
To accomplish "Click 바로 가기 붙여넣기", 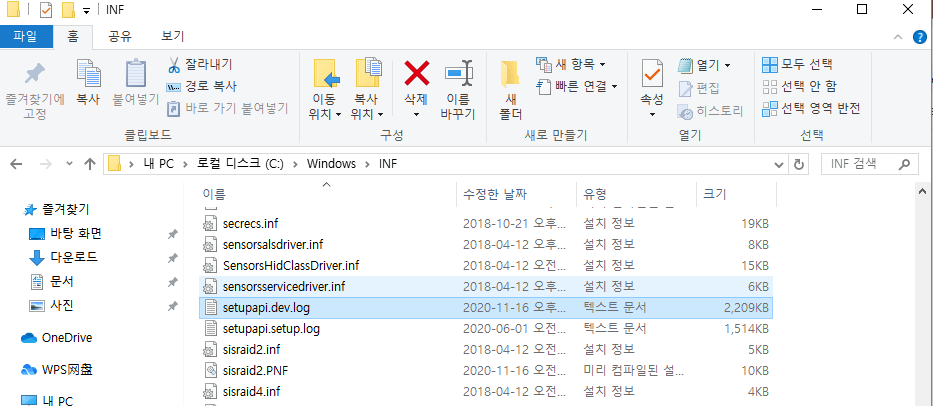I will pos(227,108).
